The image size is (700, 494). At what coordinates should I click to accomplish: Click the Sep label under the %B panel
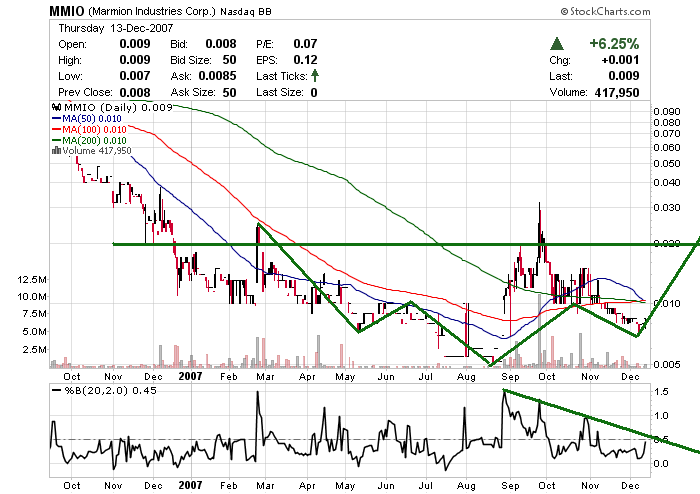point(510,486)
